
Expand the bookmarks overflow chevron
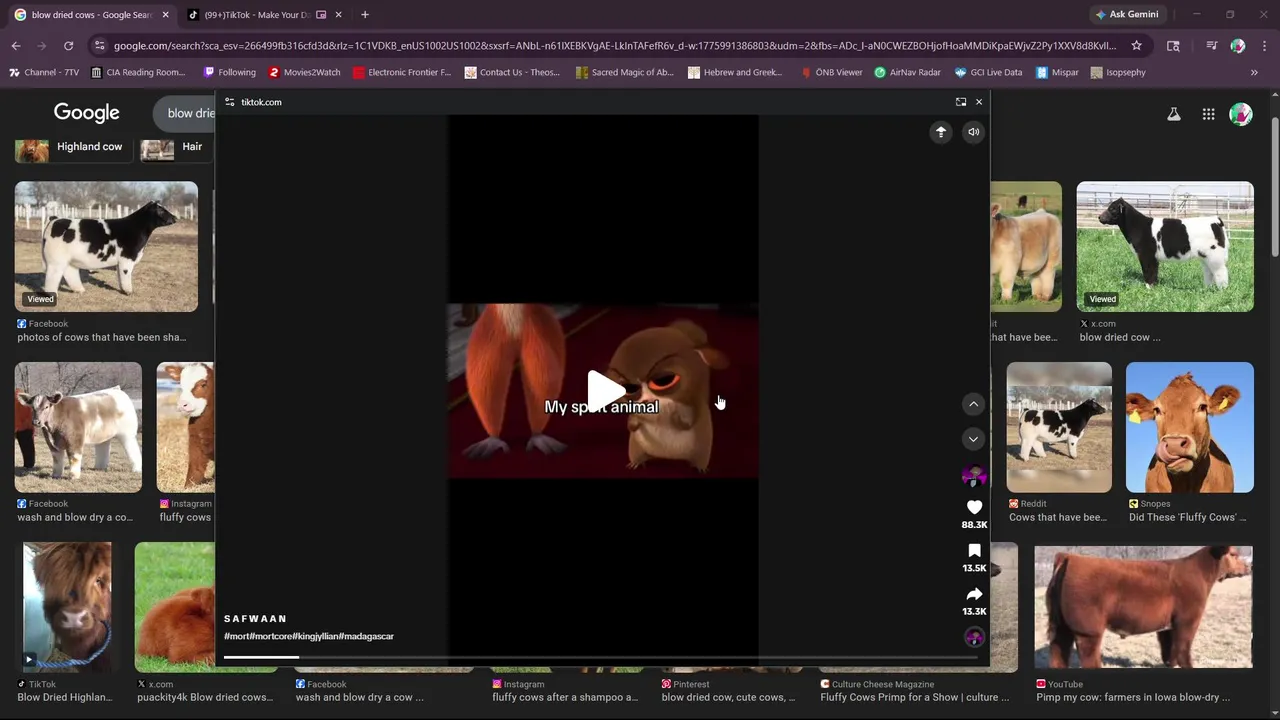1254,72
